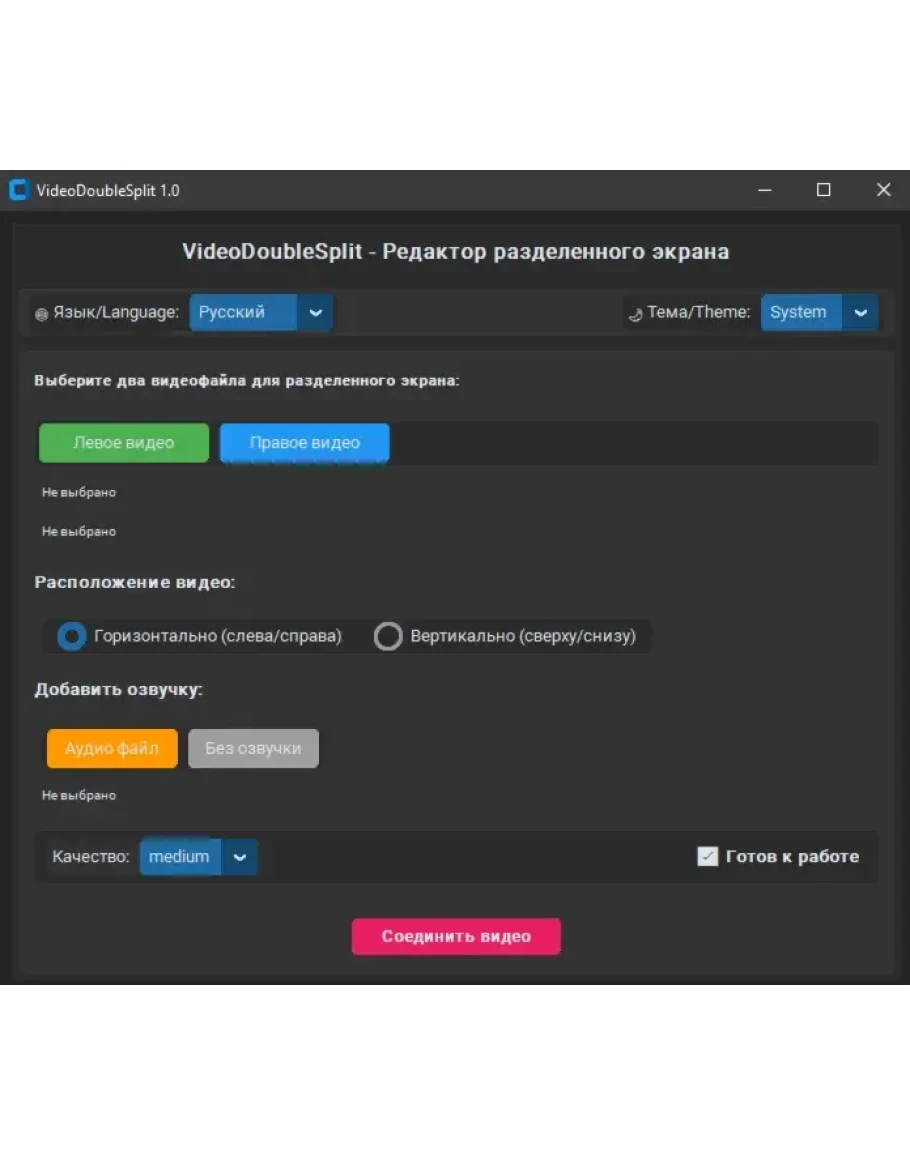Viewport: 910px width, 1155px height.
Task: Open the theme dropdown arrow next to System
Action: click(860, 312)
